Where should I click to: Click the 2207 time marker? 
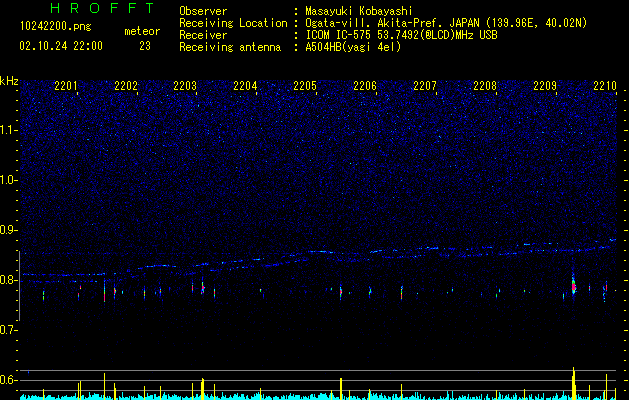click(425, 86)
